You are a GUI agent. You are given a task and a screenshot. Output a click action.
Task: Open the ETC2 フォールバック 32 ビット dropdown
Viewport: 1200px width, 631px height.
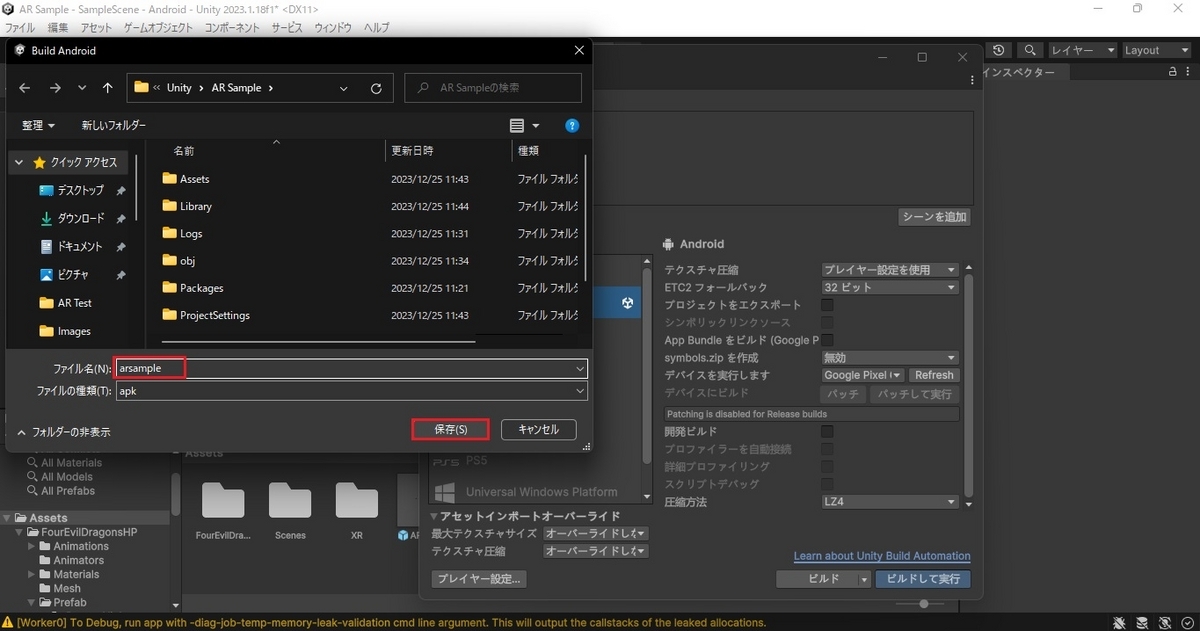point(890,287)
